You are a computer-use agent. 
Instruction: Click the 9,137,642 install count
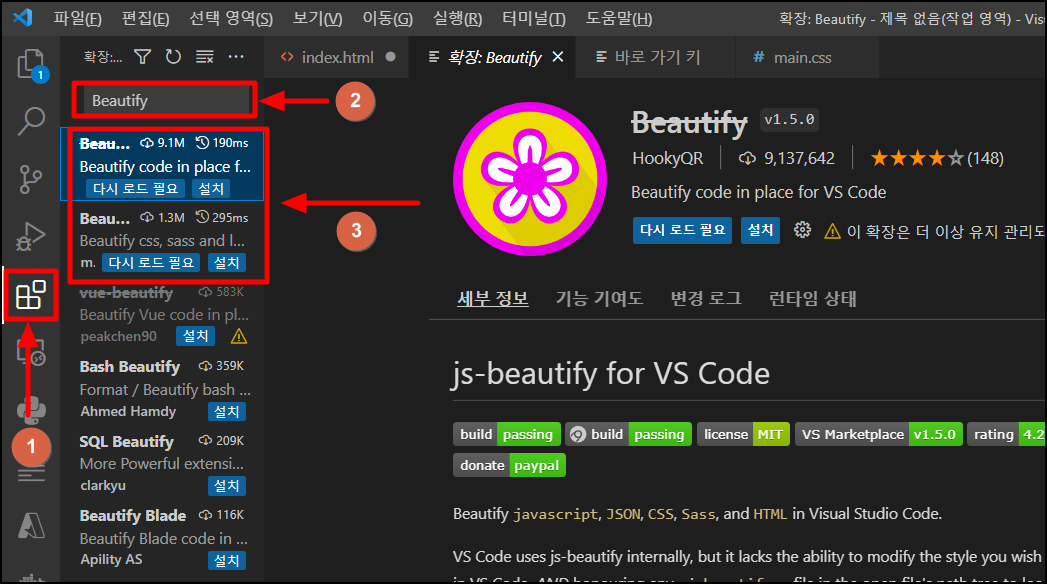pyautogui.click(x=787, y=158)
